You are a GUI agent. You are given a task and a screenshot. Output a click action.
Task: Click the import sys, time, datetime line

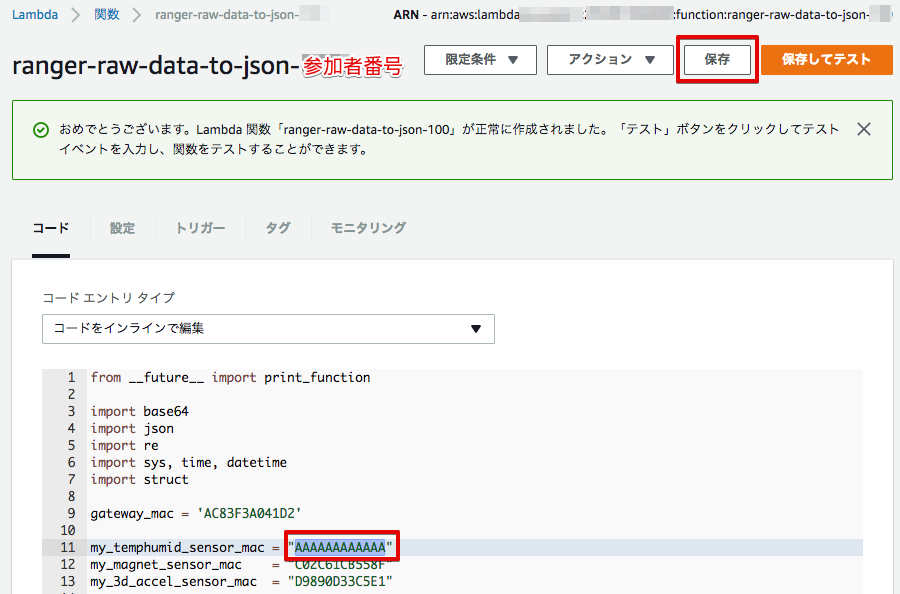tap(188, 463)
